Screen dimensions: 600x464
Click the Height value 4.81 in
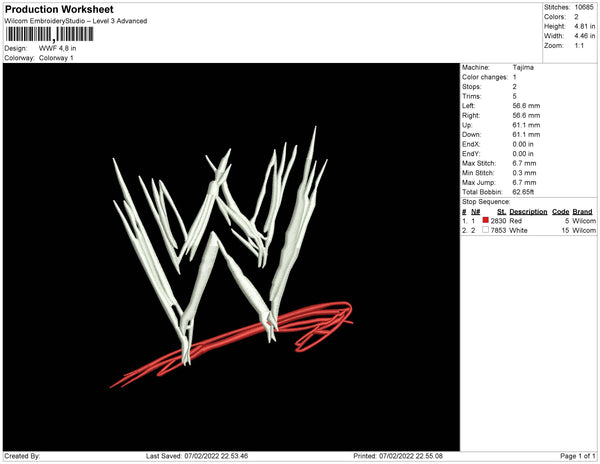(584, 26)
